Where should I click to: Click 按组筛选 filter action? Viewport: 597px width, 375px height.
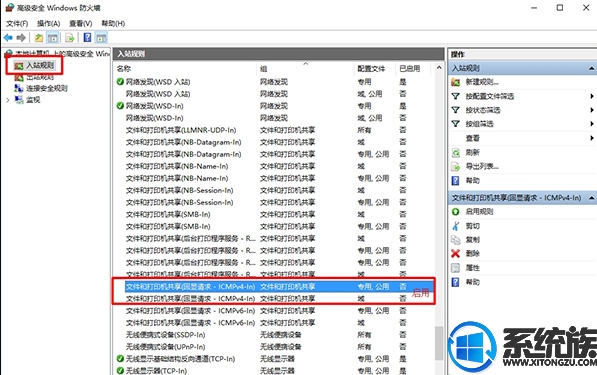479,124
